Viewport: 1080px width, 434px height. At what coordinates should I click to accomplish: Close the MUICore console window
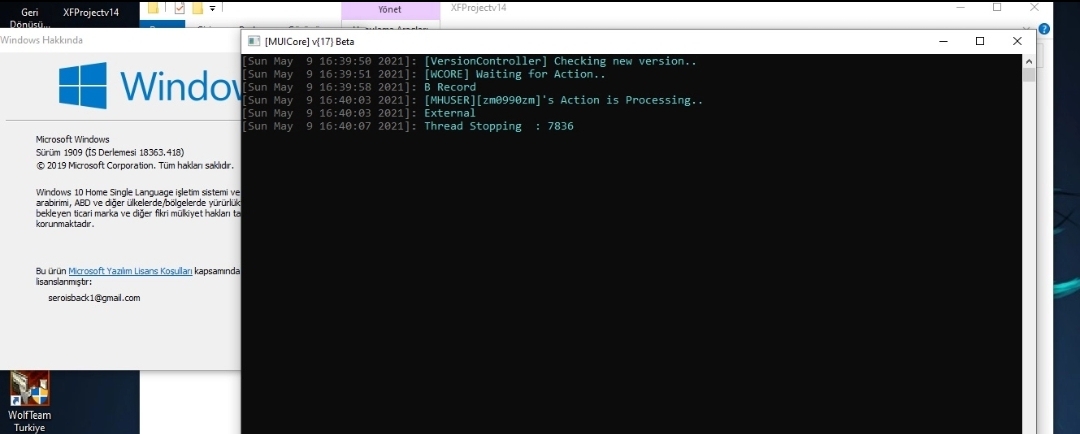(x=1017, y=41)
